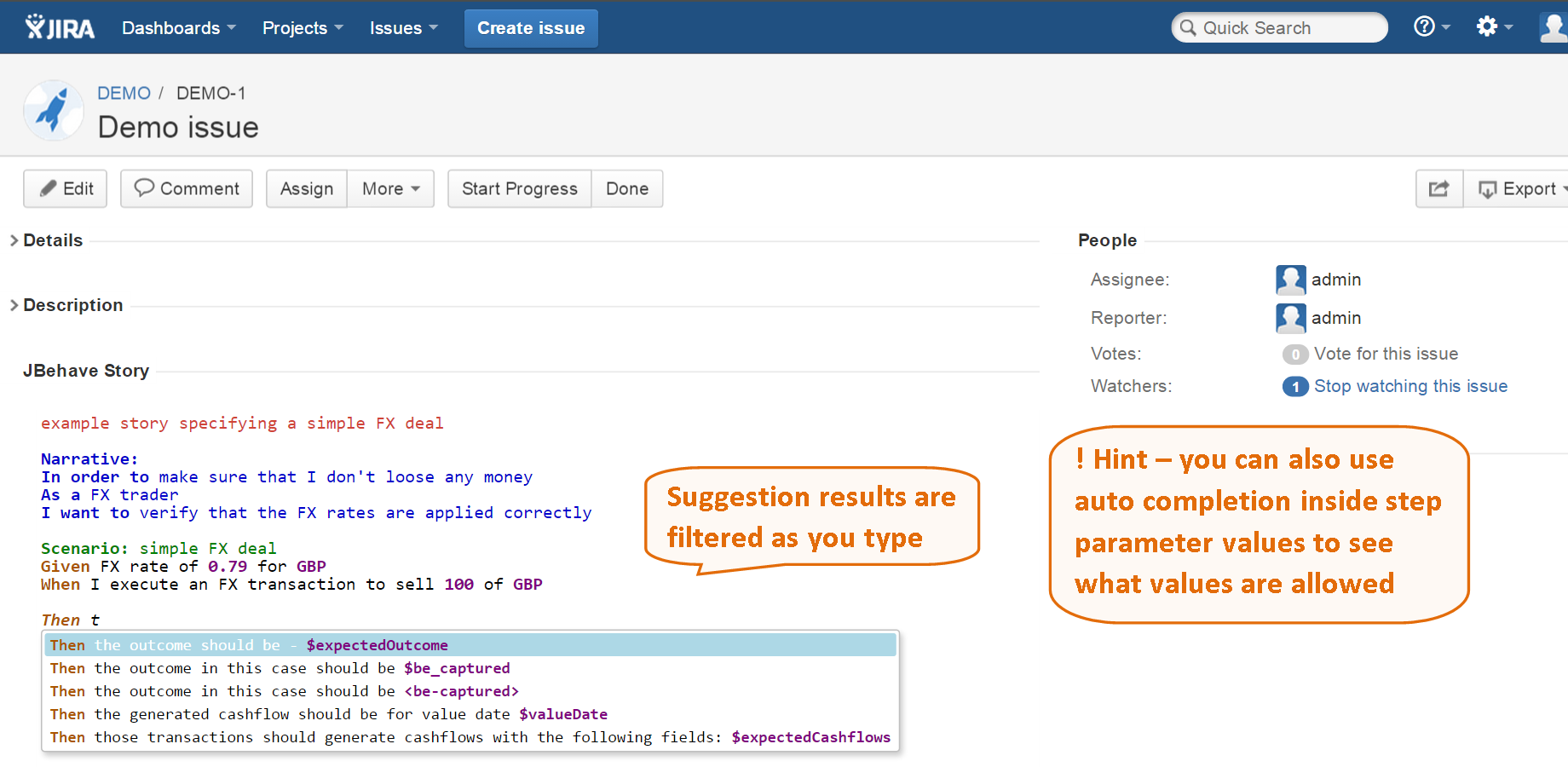Viewport: 1568px width, 767px height.
Task: Open the administration gear menu
Action: tap(1495, 26)
